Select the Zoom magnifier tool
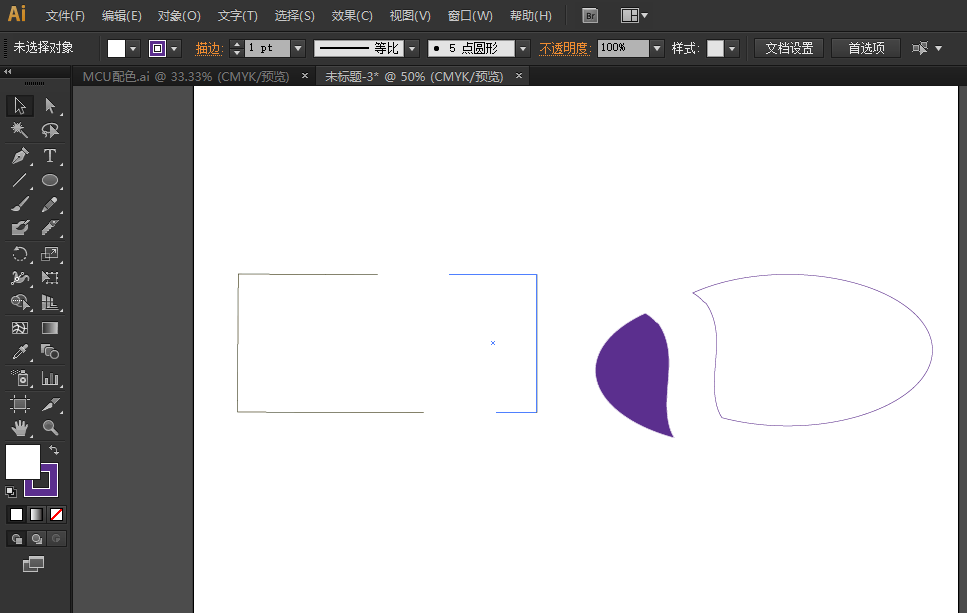Screen dimensions: 967x613 [50, 427]
